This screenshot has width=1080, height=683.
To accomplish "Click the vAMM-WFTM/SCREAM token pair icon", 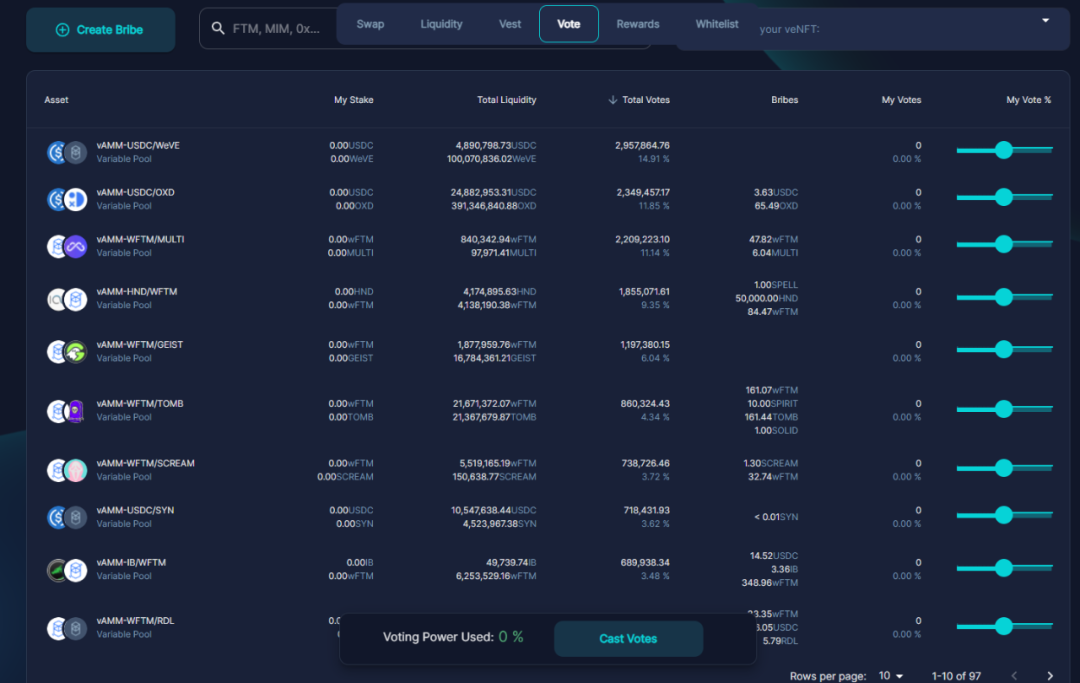I will click(x=67, y=470).
